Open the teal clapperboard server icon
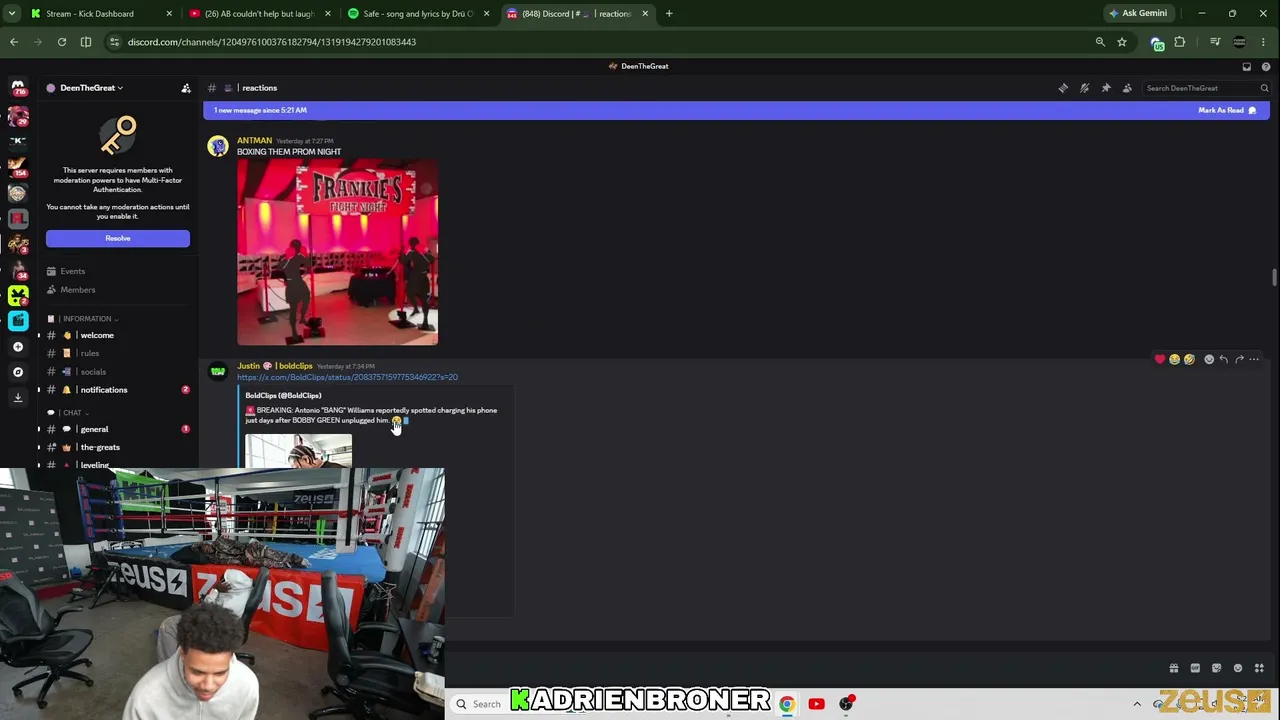 18,321
